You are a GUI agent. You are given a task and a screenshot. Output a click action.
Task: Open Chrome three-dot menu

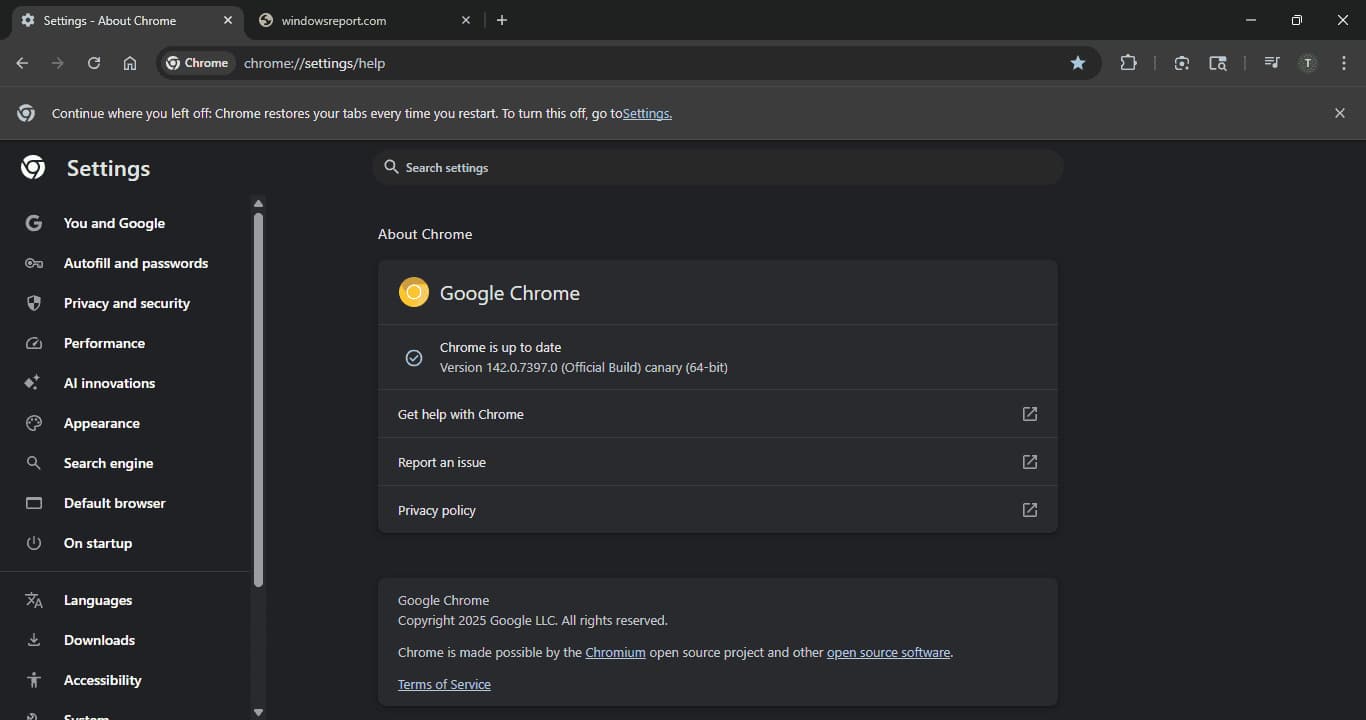(x=1343, y=63)
